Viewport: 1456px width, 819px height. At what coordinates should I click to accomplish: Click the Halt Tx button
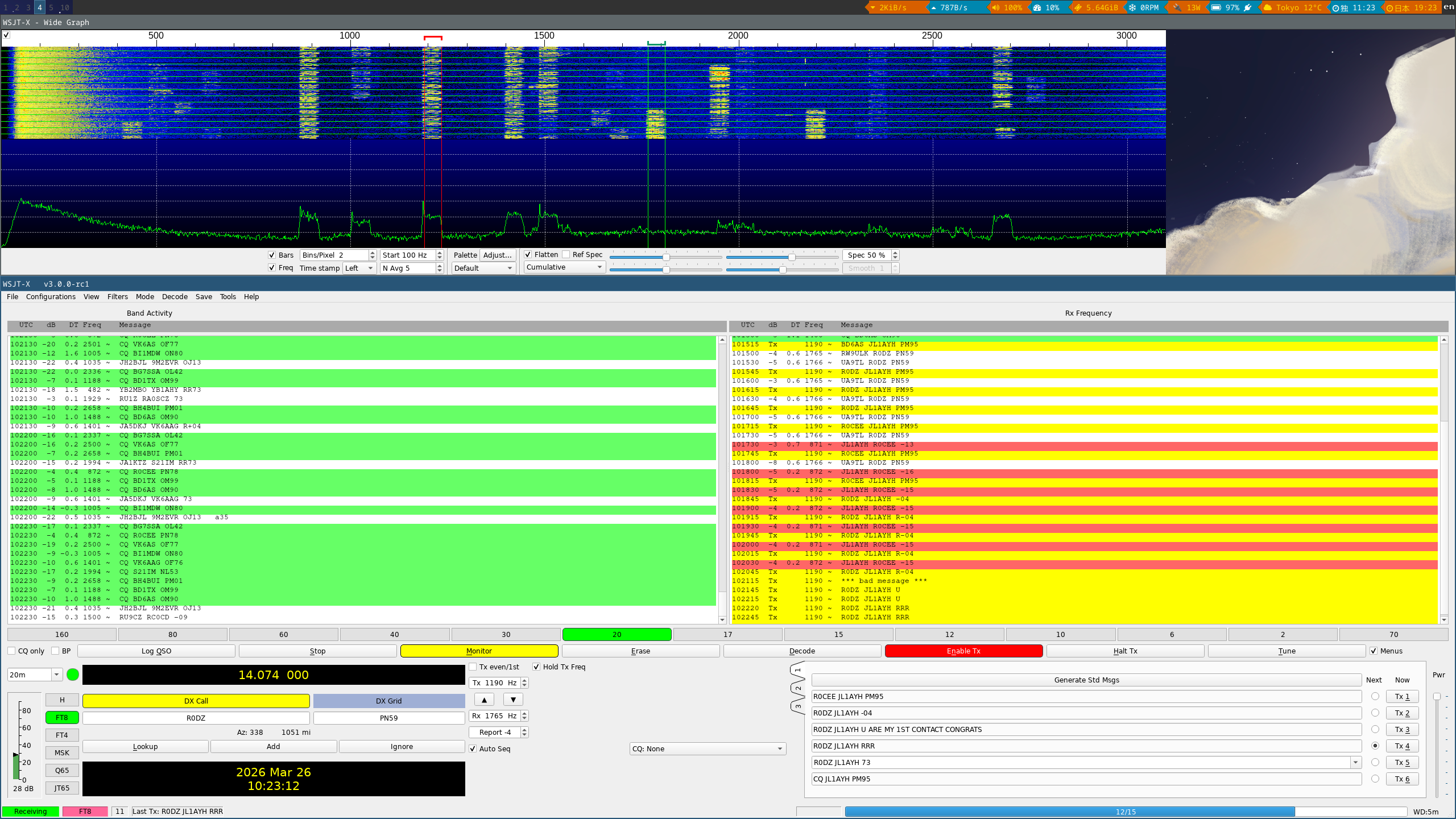click(x=1125, y=651)
